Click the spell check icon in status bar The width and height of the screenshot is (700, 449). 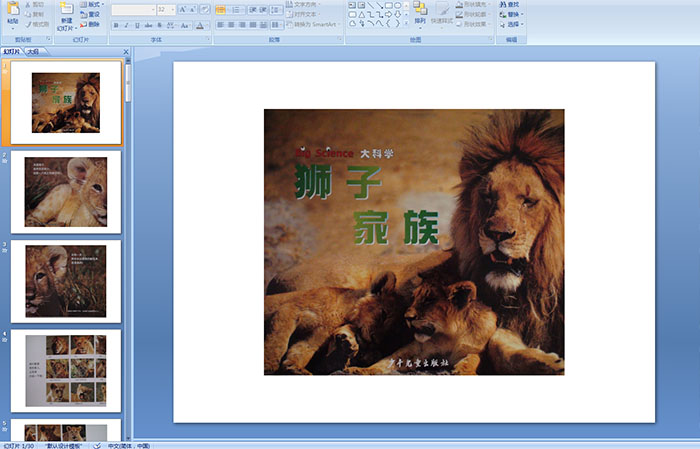coord(97,445)
